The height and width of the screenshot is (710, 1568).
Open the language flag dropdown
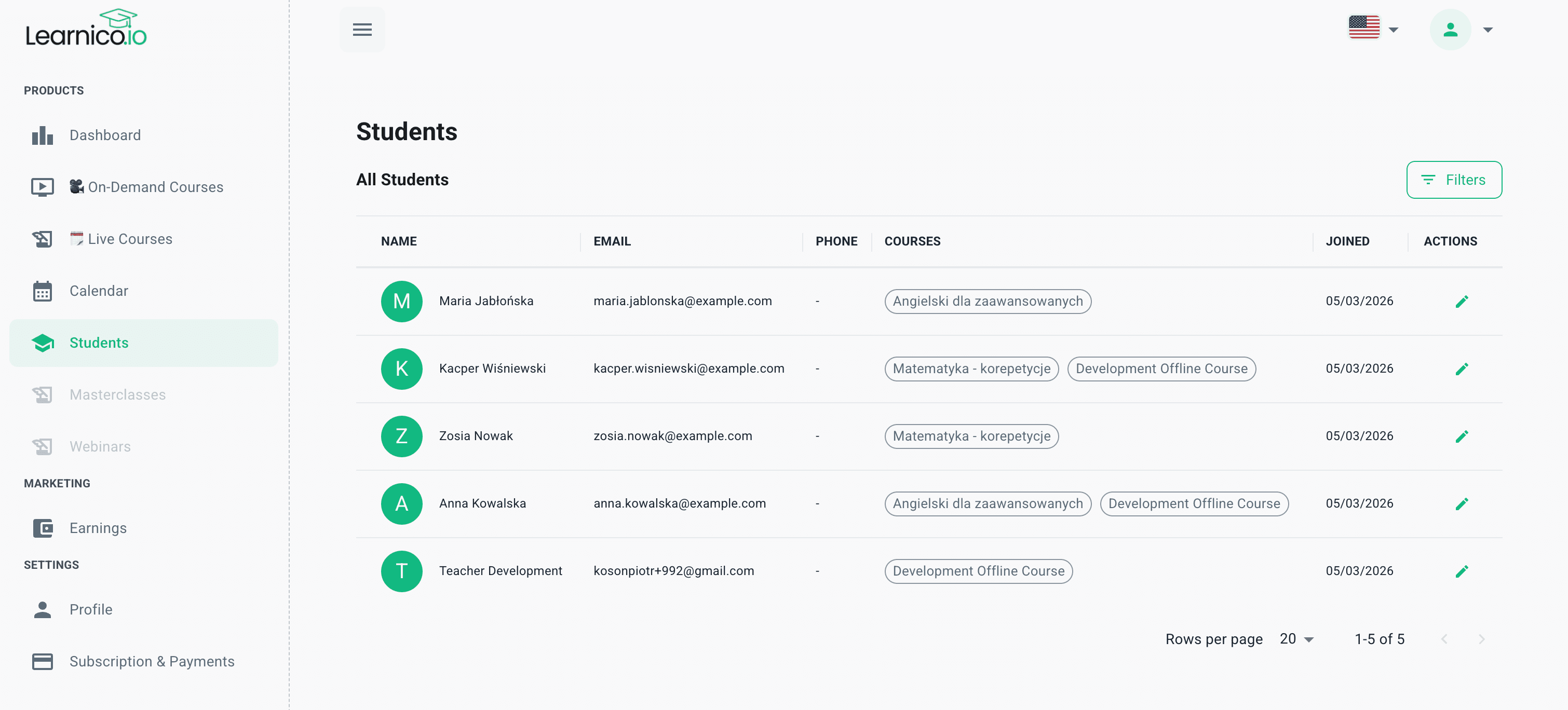tap(1373, 28)
